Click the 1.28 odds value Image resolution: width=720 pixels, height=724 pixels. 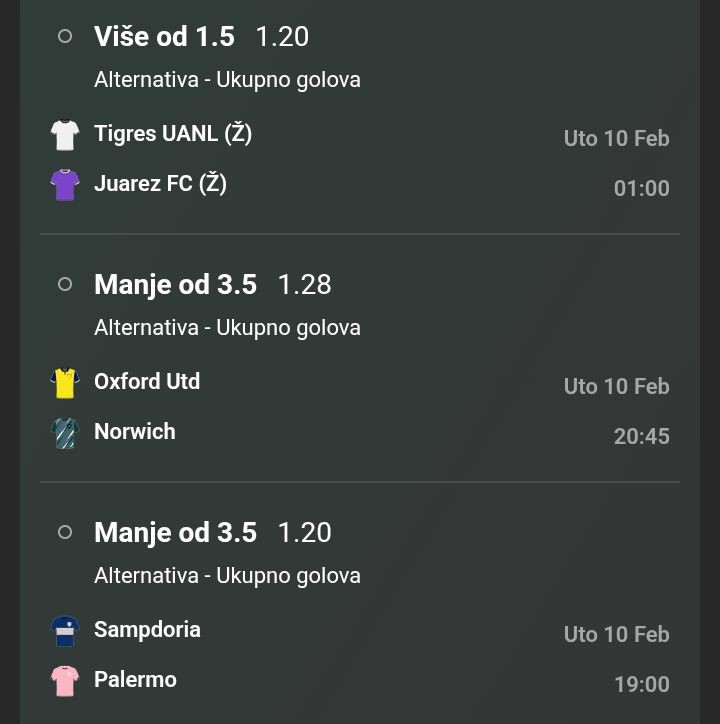pos(304,284)
